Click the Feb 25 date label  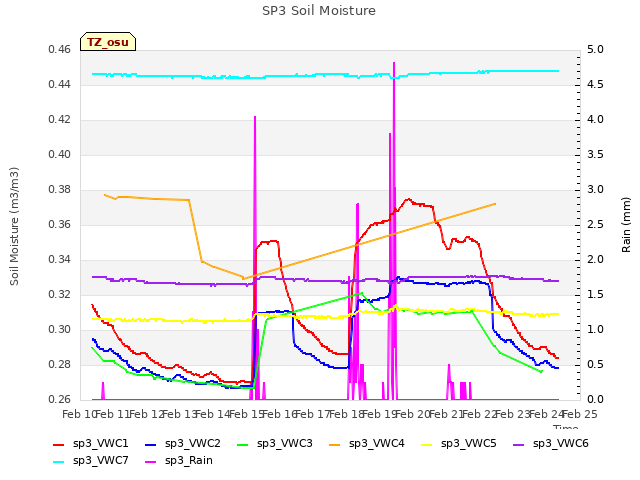click(580, 415)
